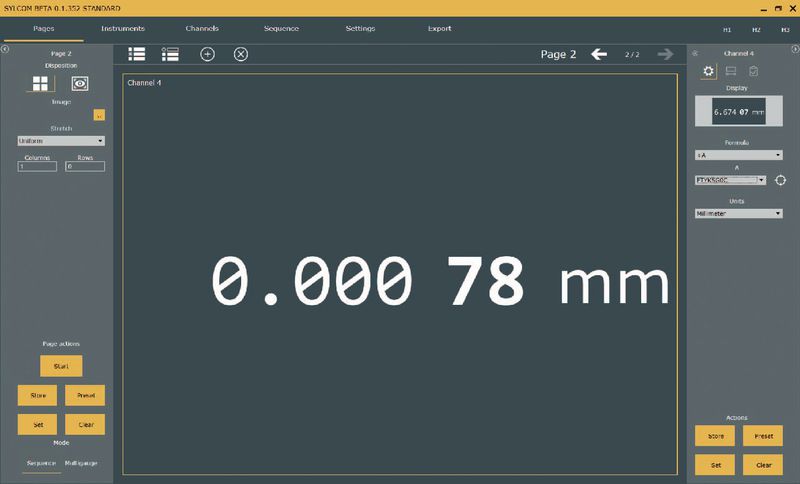
Task: Click the Columns input field
Action: click(37, 166)
